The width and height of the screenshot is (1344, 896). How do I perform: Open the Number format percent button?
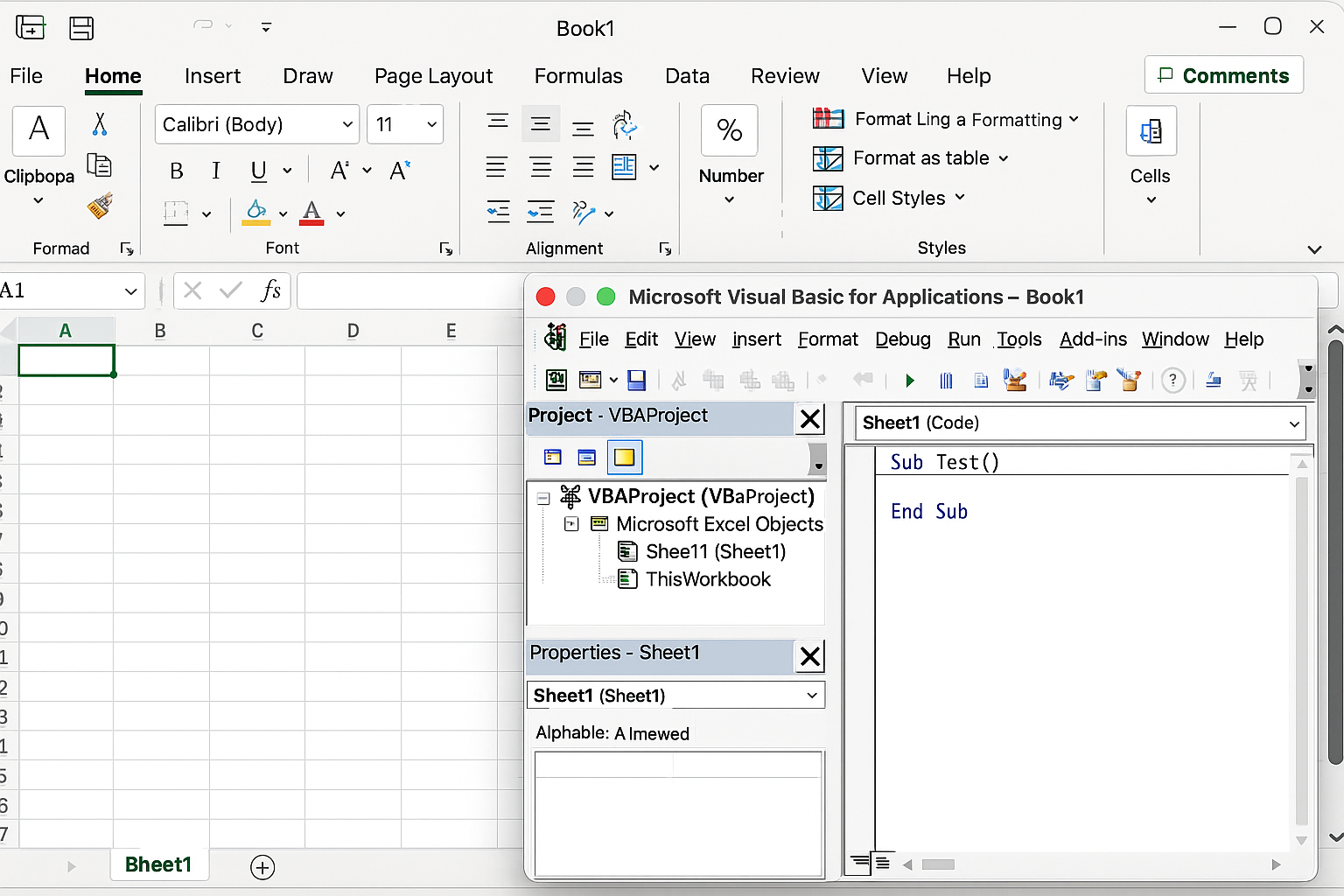[730, 130]
